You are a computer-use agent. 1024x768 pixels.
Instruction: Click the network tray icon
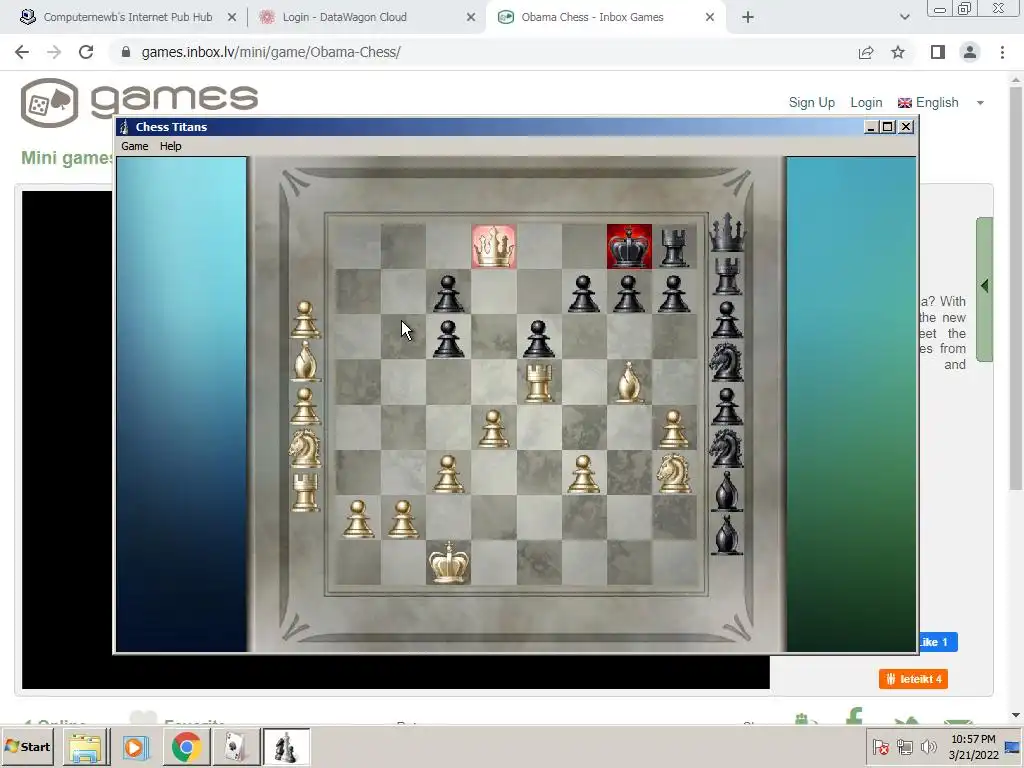(904, 747)
